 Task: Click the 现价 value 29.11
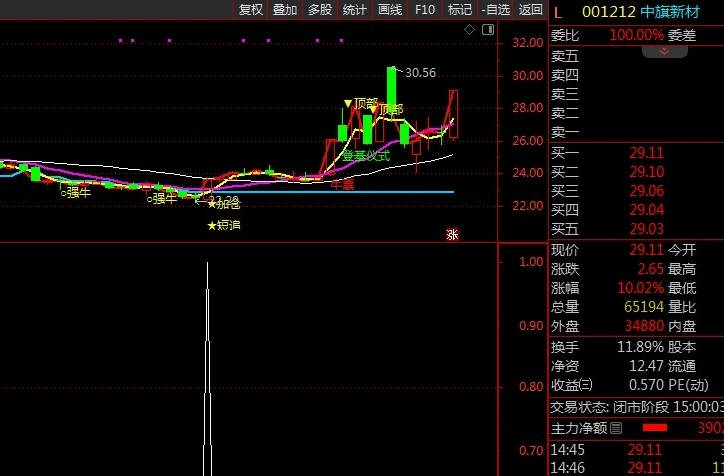pyautogui.click(x=647, y=250)
